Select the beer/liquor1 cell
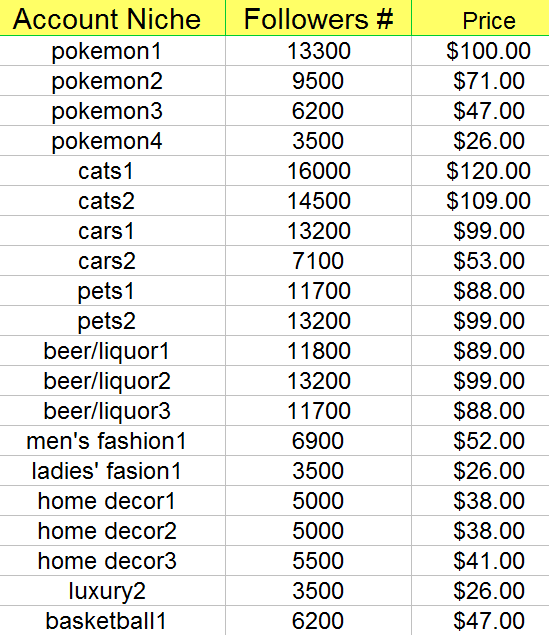This screenshot has height=635, width=549. click(112, 351)
